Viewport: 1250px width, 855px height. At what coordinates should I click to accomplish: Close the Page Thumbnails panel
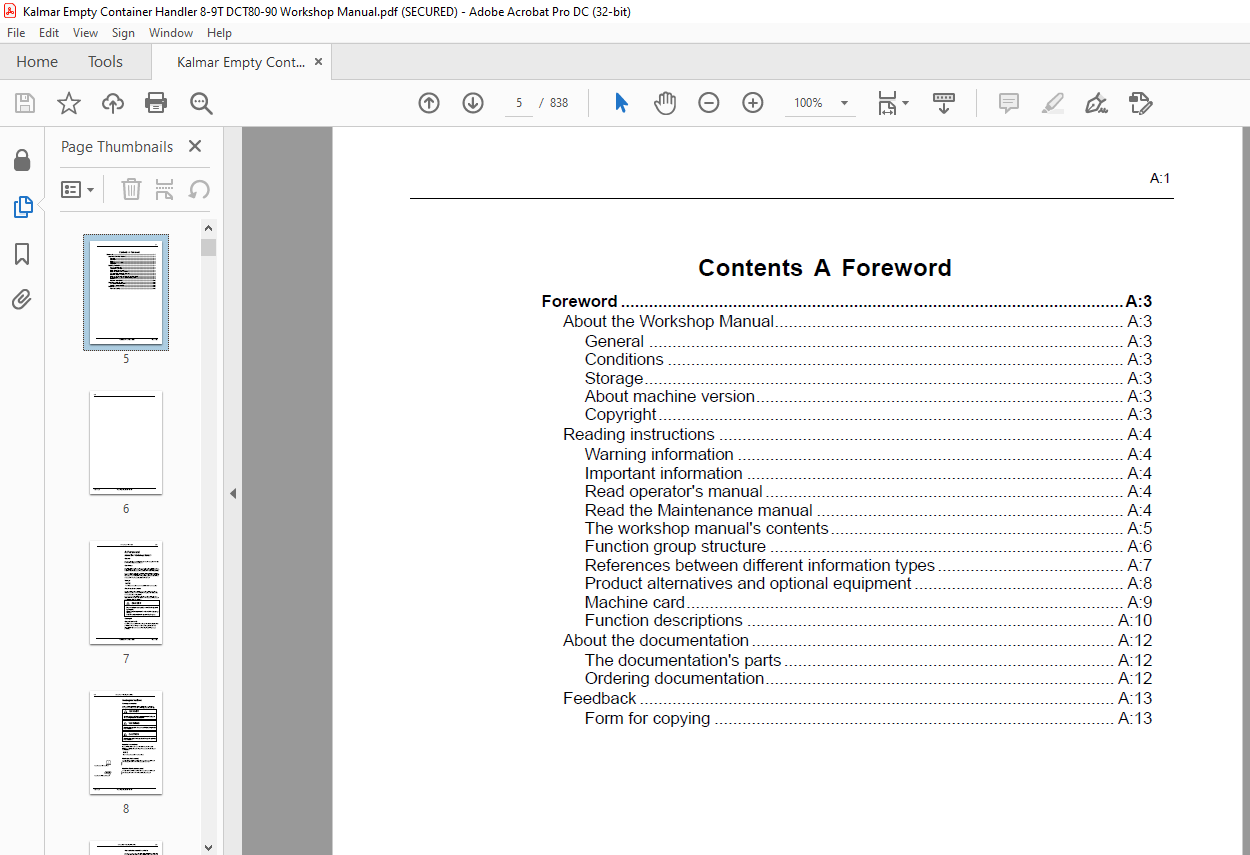tap(195, 146)
